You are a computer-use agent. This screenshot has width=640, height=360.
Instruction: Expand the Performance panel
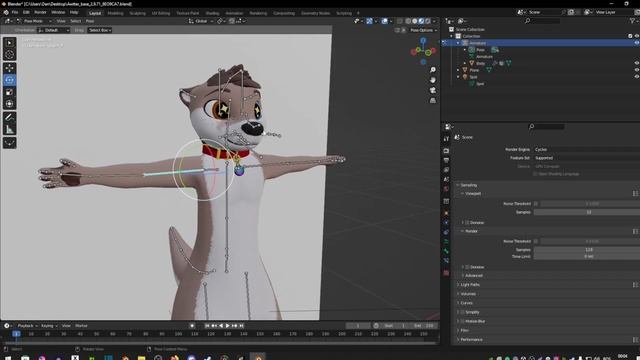pyautogui.click(x=471, y=340)
